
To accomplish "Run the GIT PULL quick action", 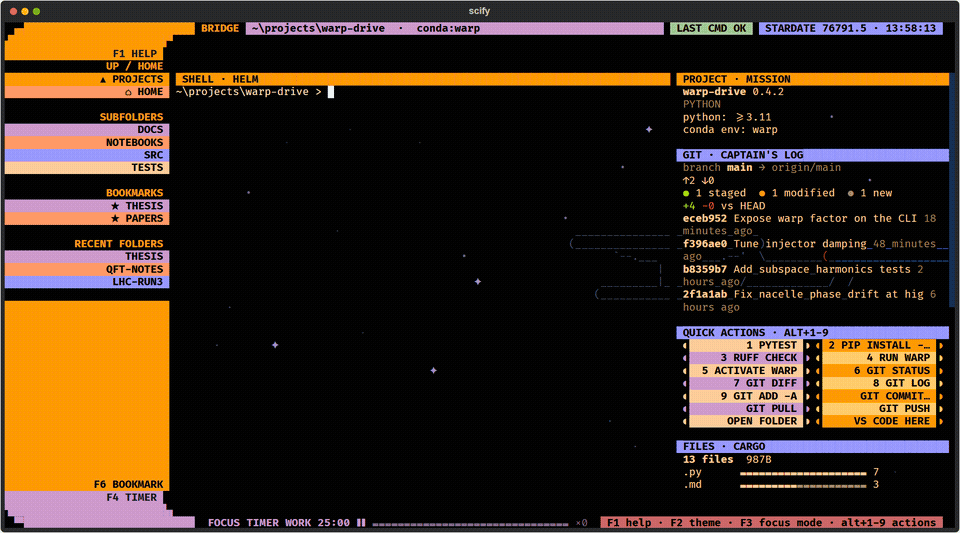I will pyautogui.click(x=746, y=409).
